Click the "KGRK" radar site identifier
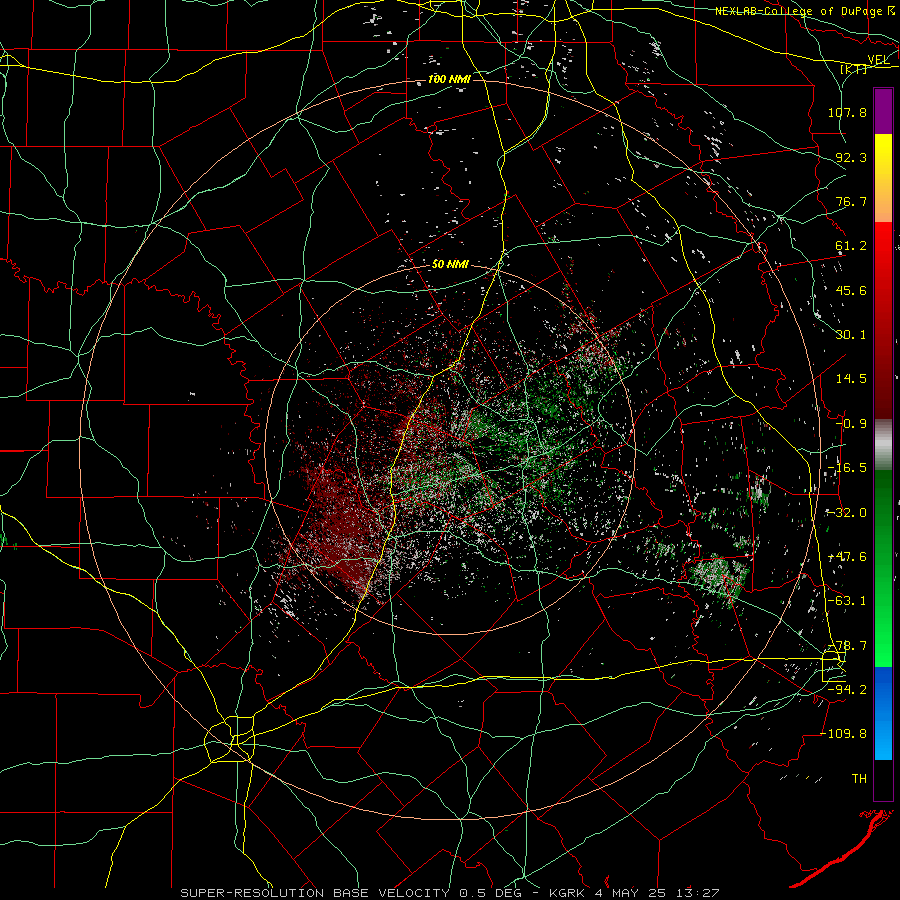The image size is (900, 900). [567, 893]
